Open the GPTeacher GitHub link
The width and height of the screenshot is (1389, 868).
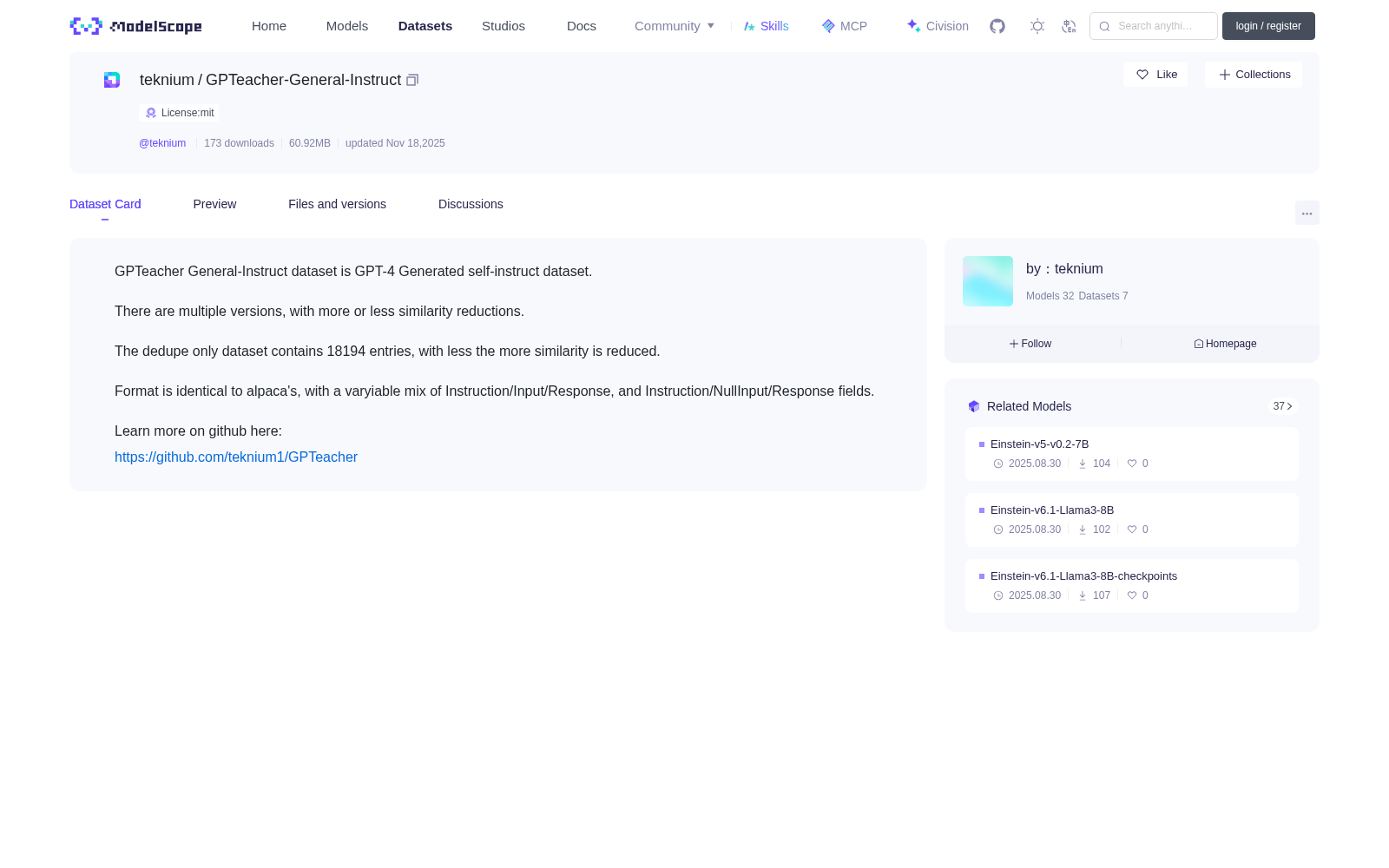pyautogui.click(x=236, y=457)
